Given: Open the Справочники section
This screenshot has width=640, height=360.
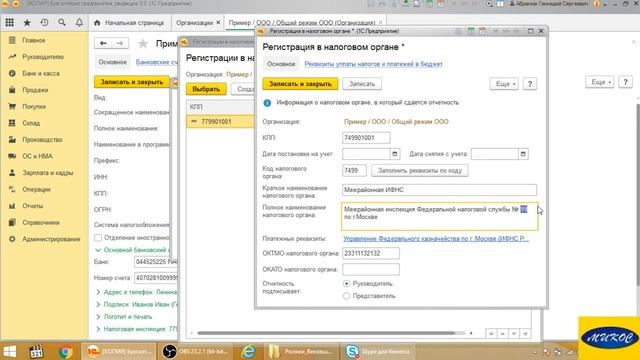Looking at the screenshot, I should (40, 222).
